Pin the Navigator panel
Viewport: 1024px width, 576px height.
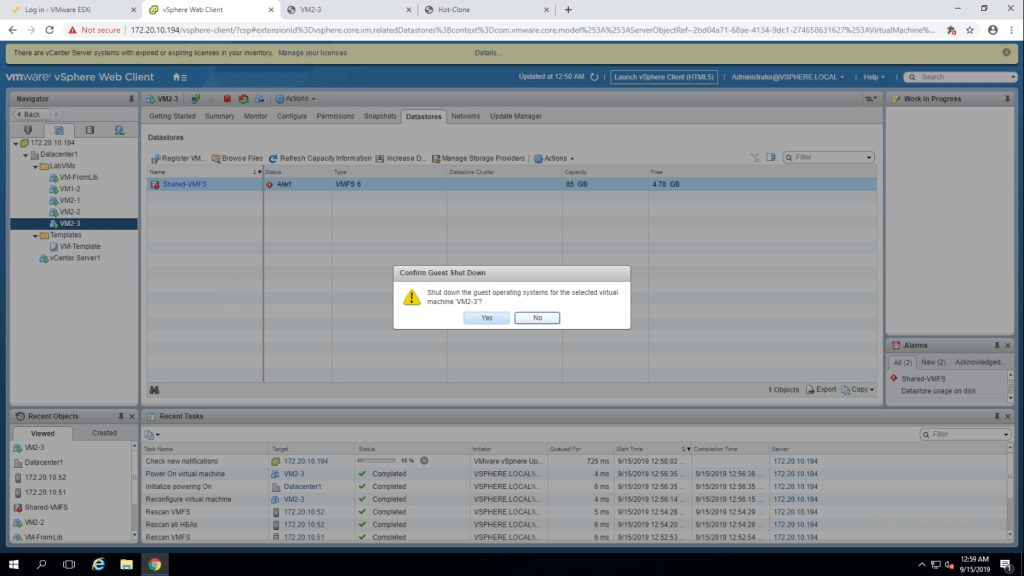[x=131, y=99]
